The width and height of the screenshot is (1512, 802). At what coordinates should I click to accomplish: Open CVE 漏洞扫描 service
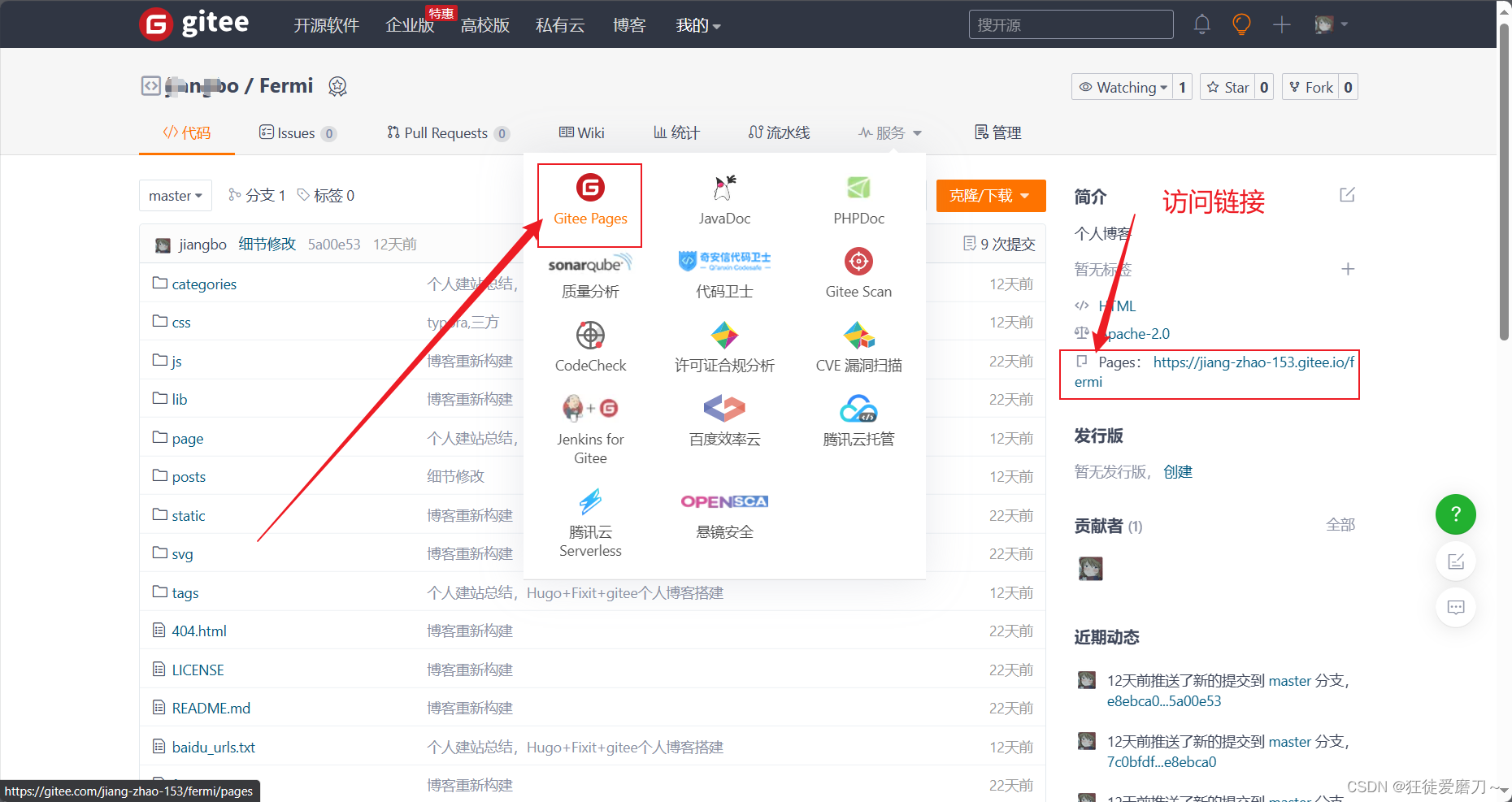(858, 348)
